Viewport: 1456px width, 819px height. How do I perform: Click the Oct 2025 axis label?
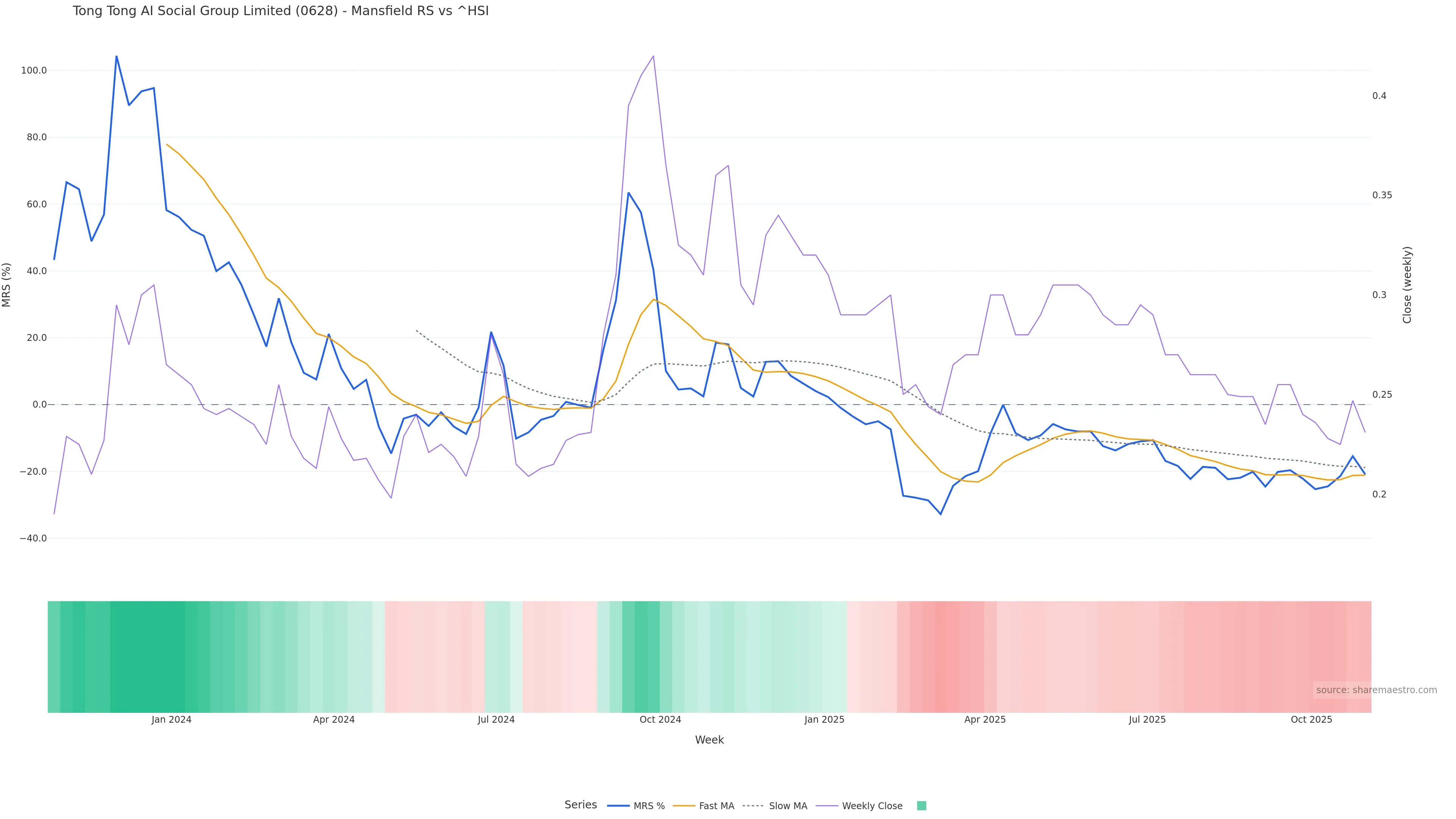click(1311, 720)
